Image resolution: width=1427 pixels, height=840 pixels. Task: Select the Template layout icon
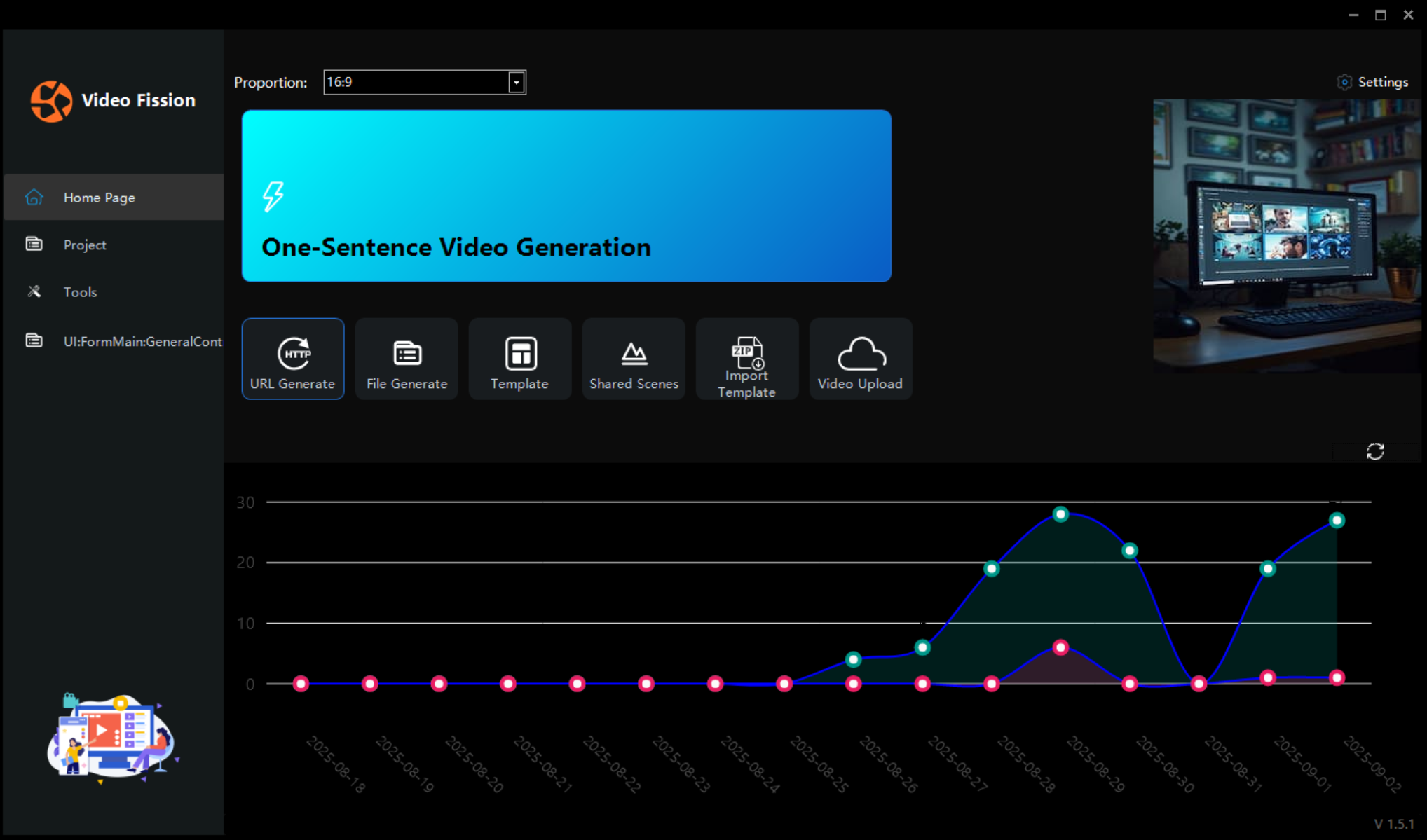[x=520, y=353]
